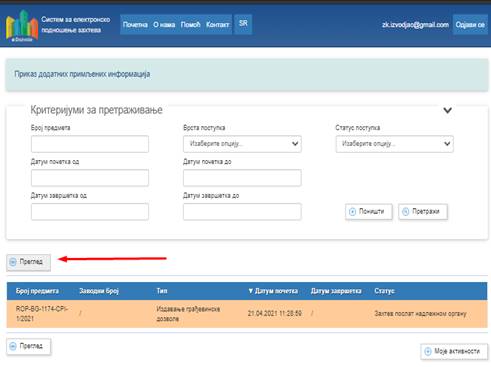Click Систем за електронско подношење захтева title
The image size is (491, 367).
click(76, 25)
